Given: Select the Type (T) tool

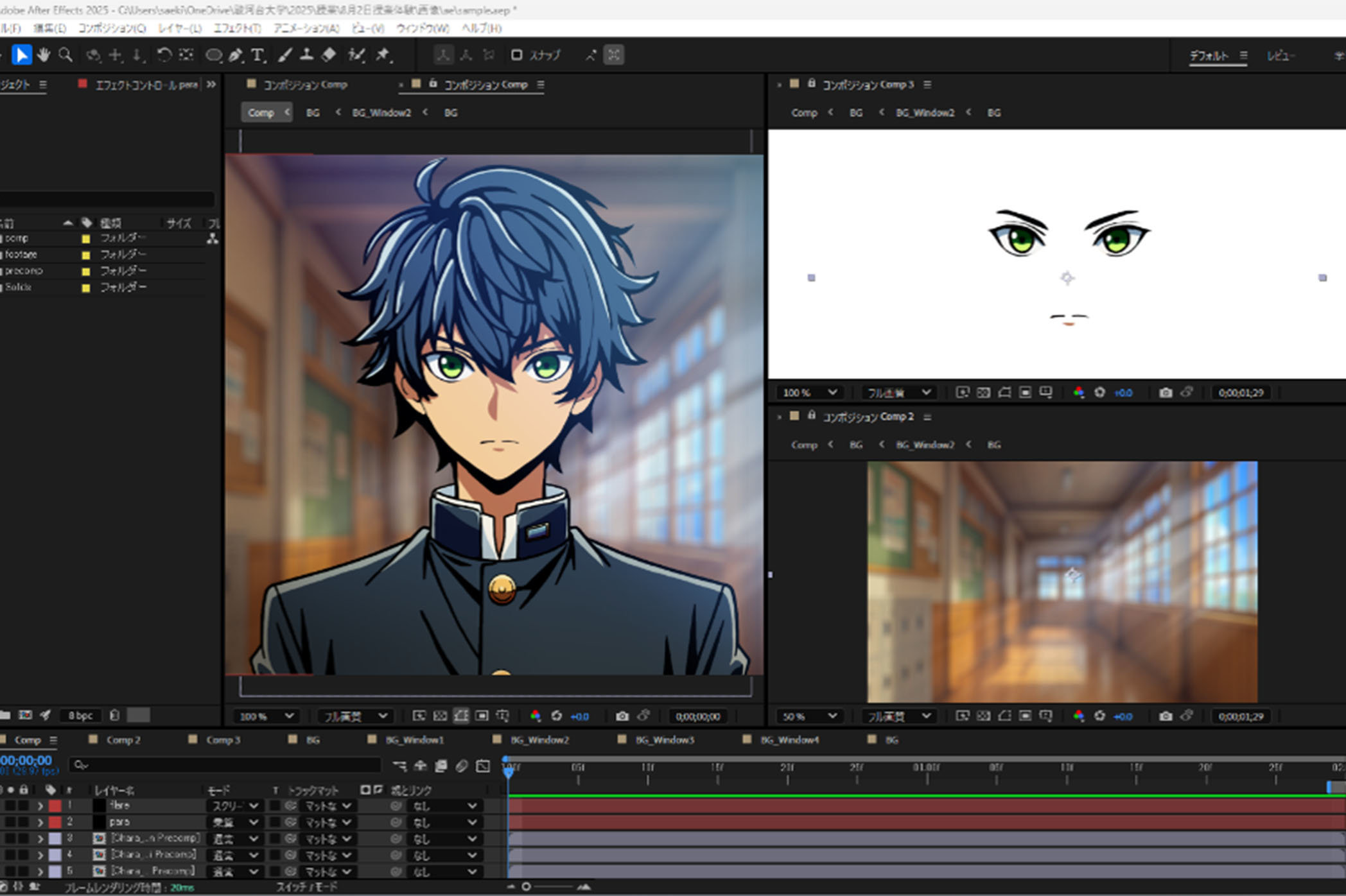Looking at the screenshot, I should tap(258, 55).
